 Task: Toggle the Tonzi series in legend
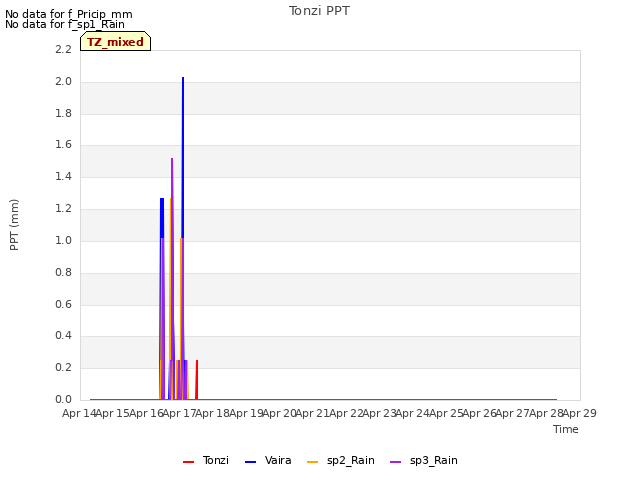coord(206,460)
